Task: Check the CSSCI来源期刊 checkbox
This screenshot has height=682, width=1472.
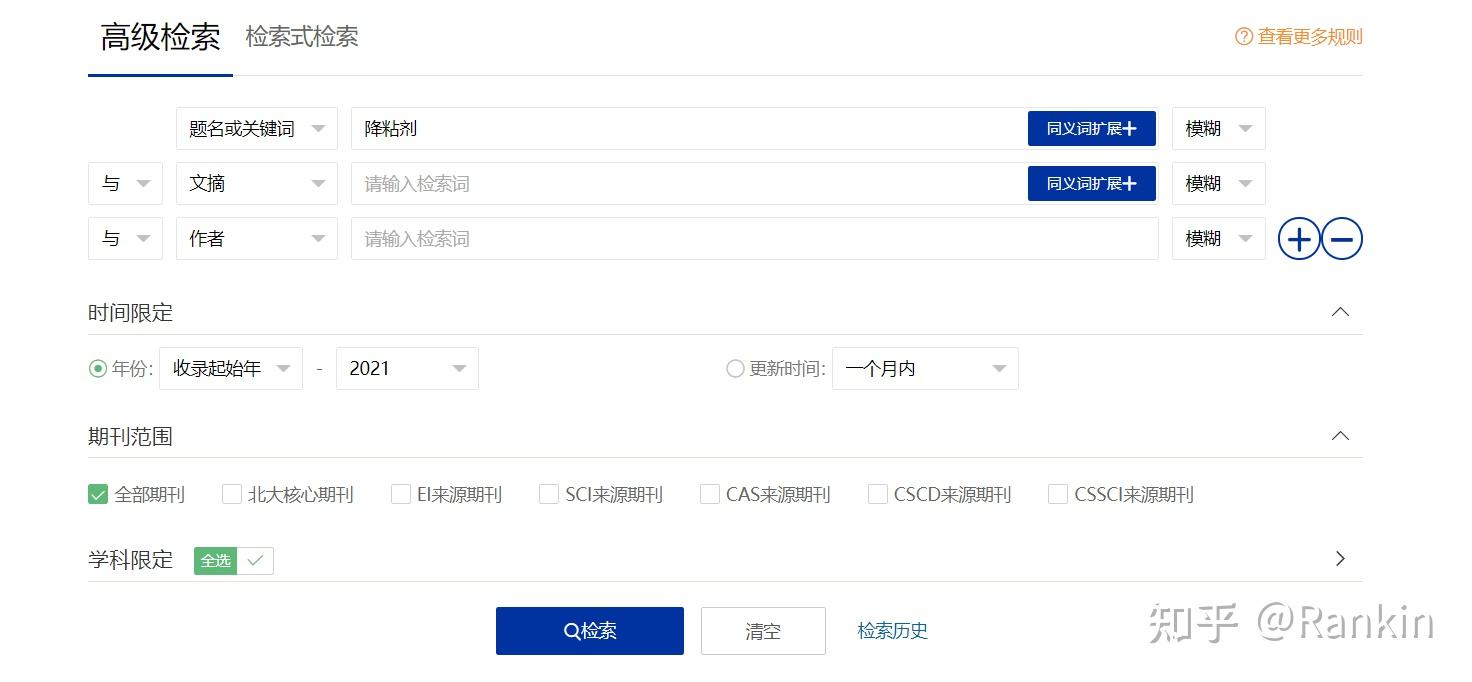Action: pos(1058,494)
